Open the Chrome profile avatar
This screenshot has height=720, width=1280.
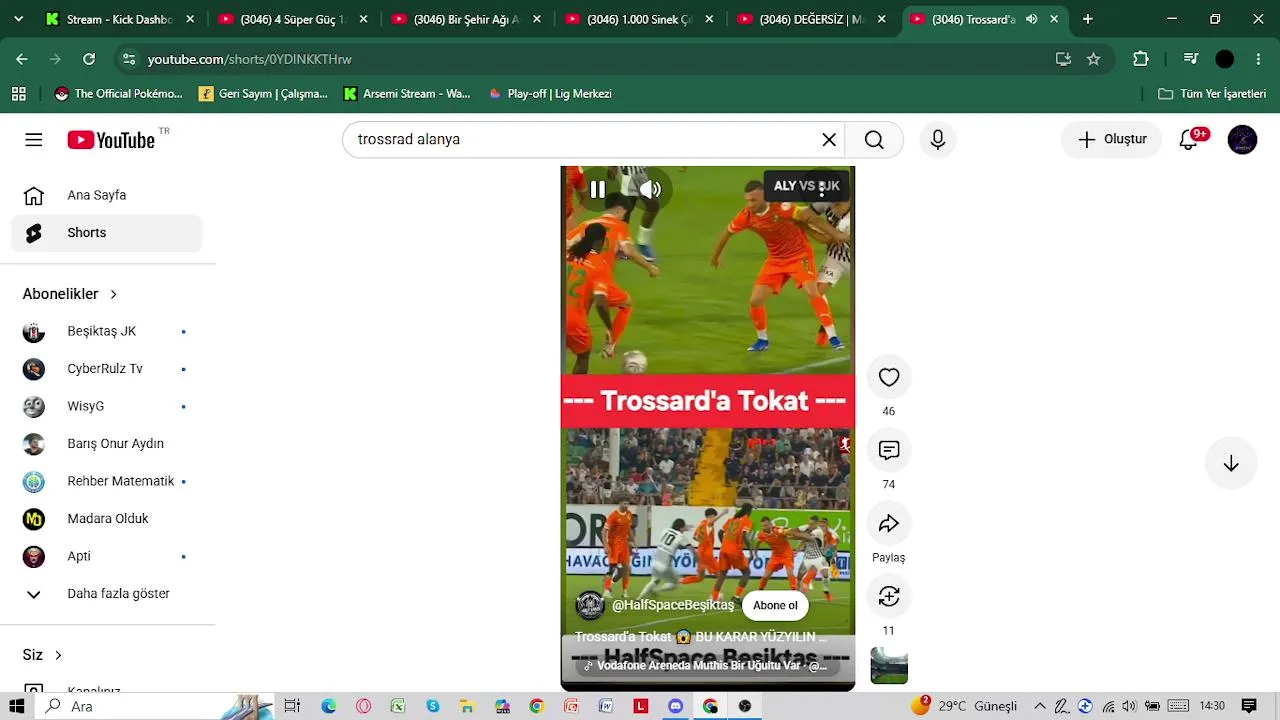pyautogui.click(x=1225, y=59)
